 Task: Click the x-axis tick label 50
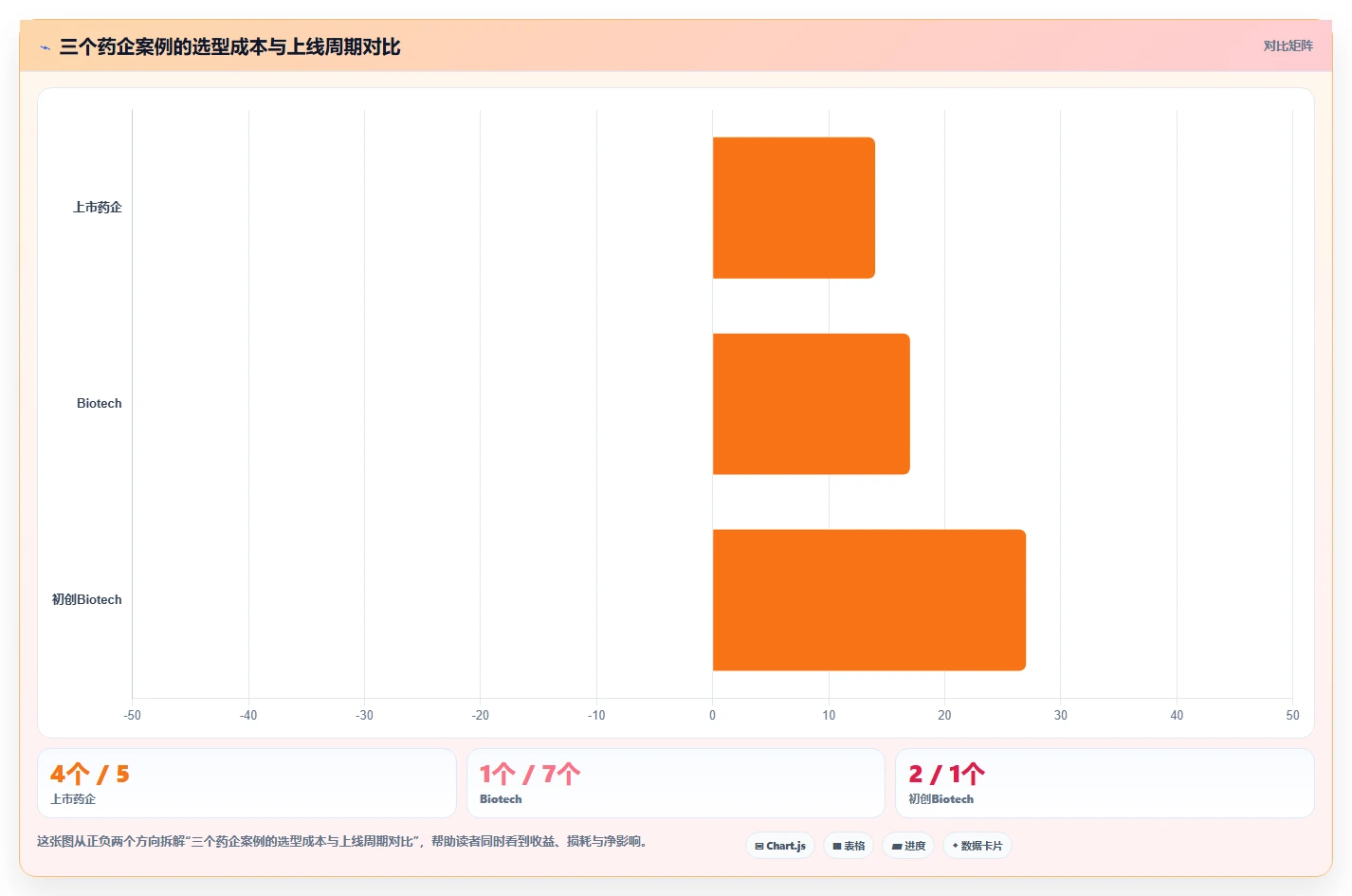pos(1292,715)
